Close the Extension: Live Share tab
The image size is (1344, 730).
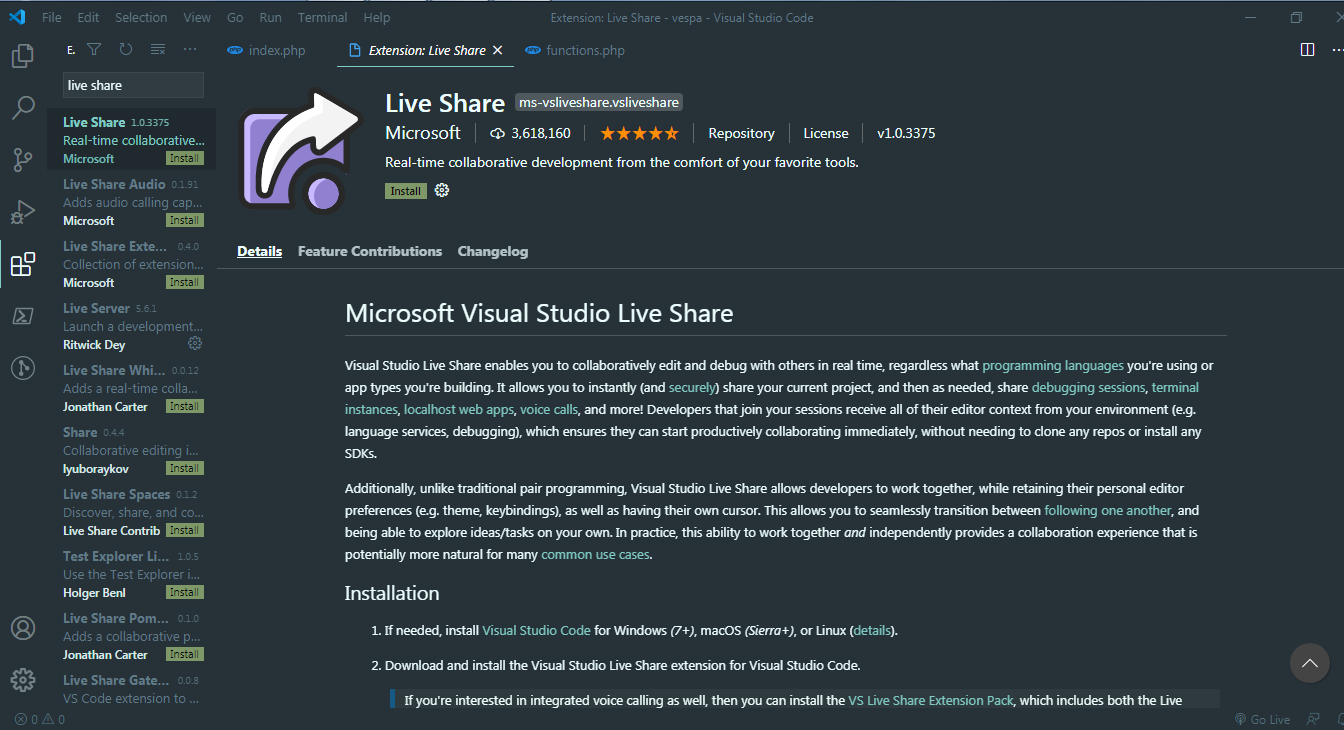[x=497, y=50]
